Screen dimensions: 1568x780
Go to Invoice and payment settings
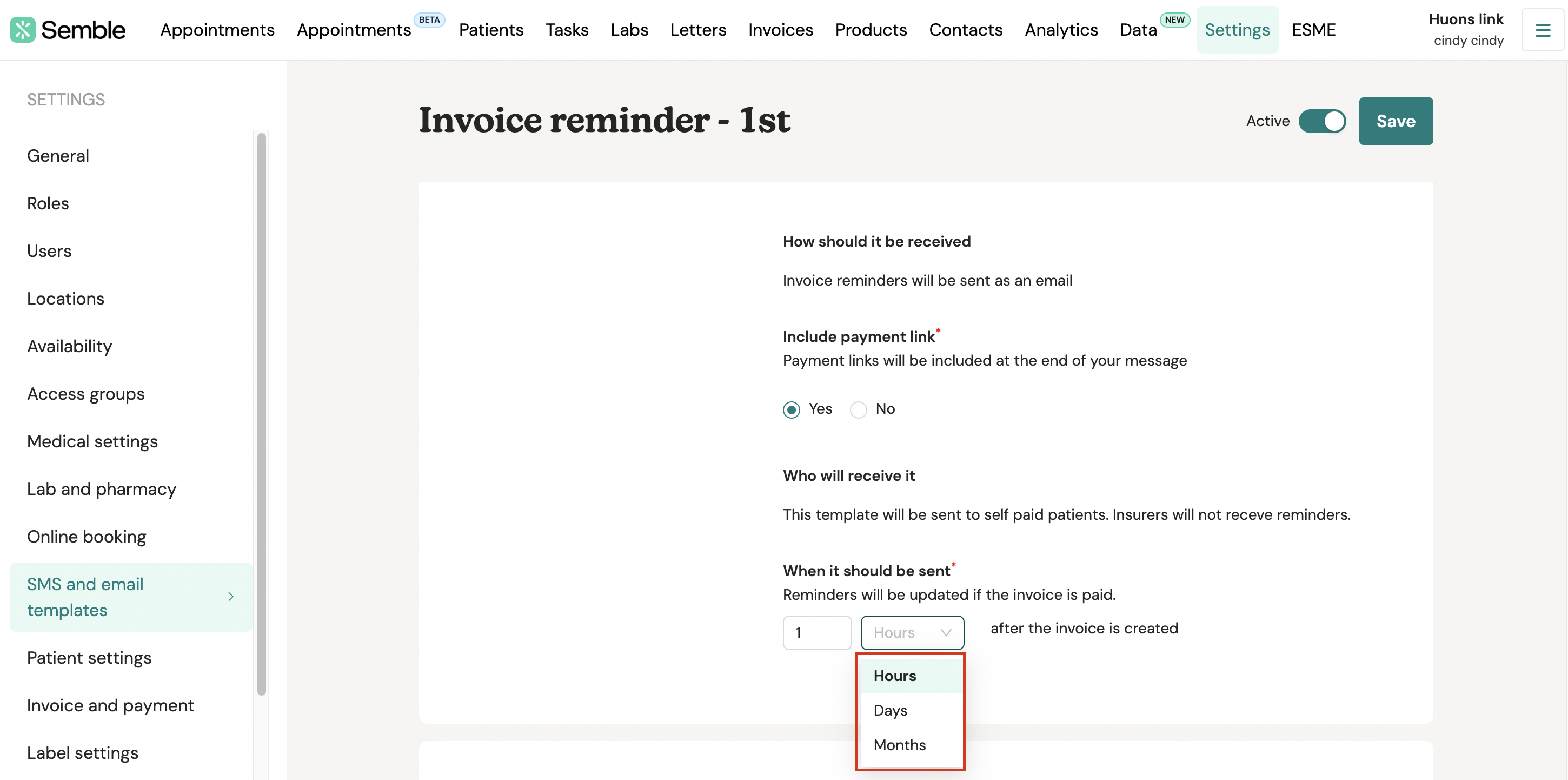pos(110,705)
